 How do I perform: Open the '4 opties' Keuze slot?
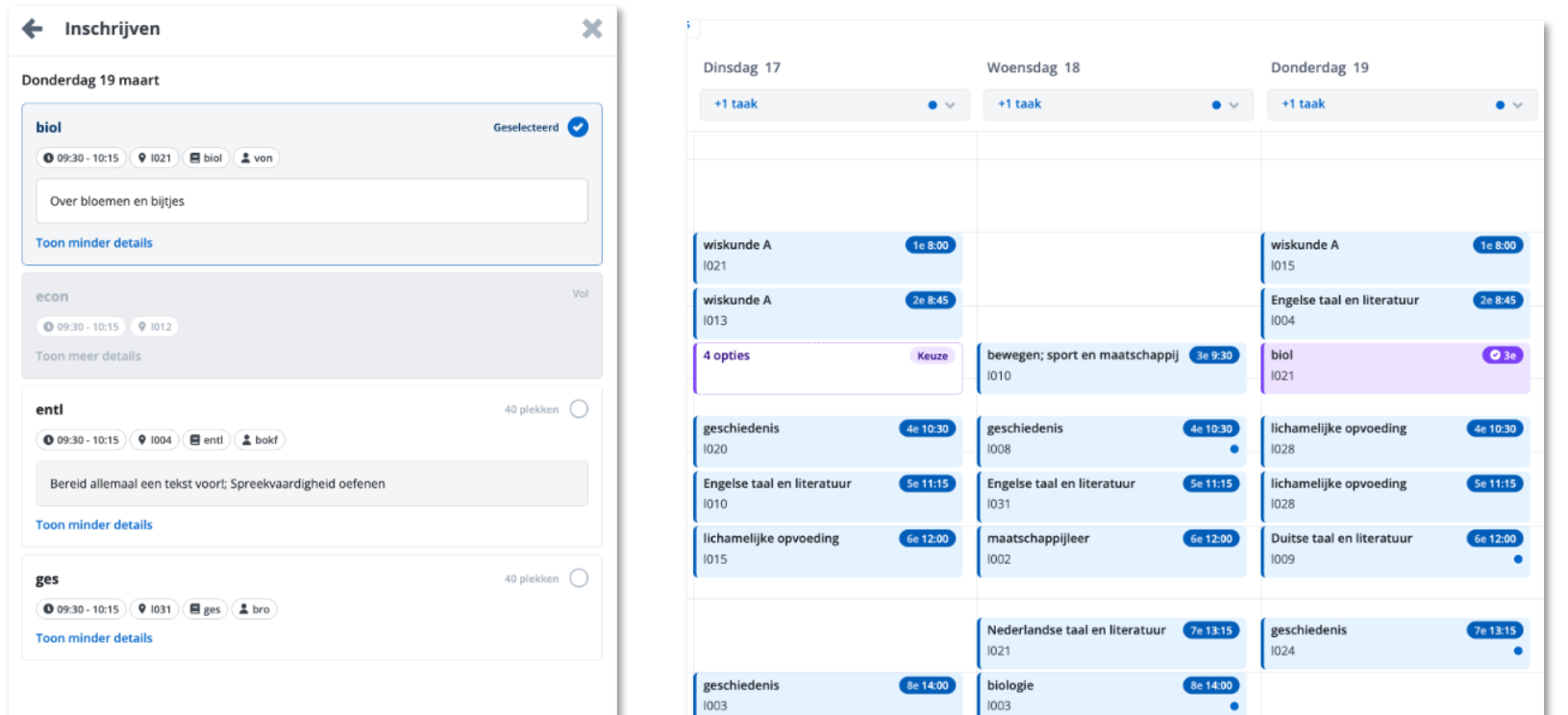coord(827,368)
